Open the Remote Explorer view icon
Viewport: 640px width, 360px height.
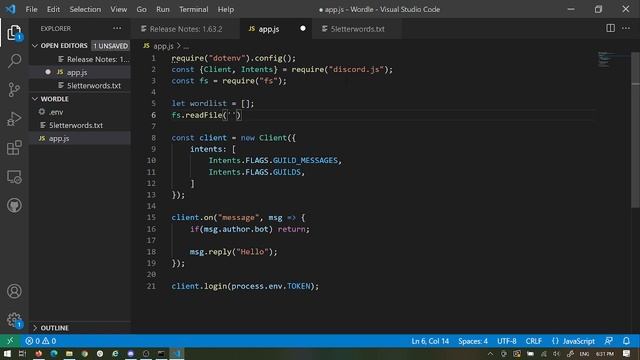point(14,177)
